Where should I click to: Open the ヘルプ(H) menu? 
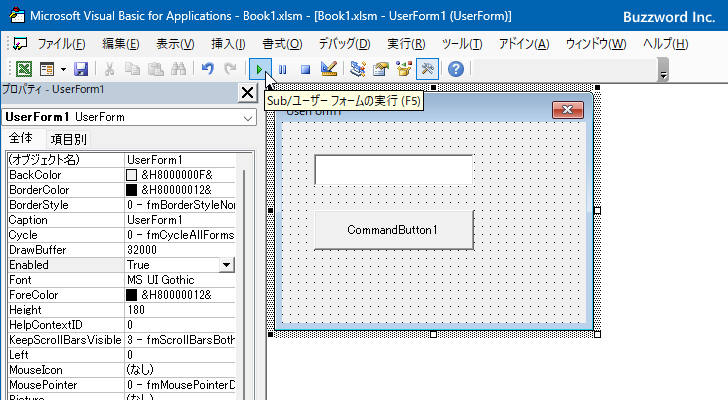point(665,44)
